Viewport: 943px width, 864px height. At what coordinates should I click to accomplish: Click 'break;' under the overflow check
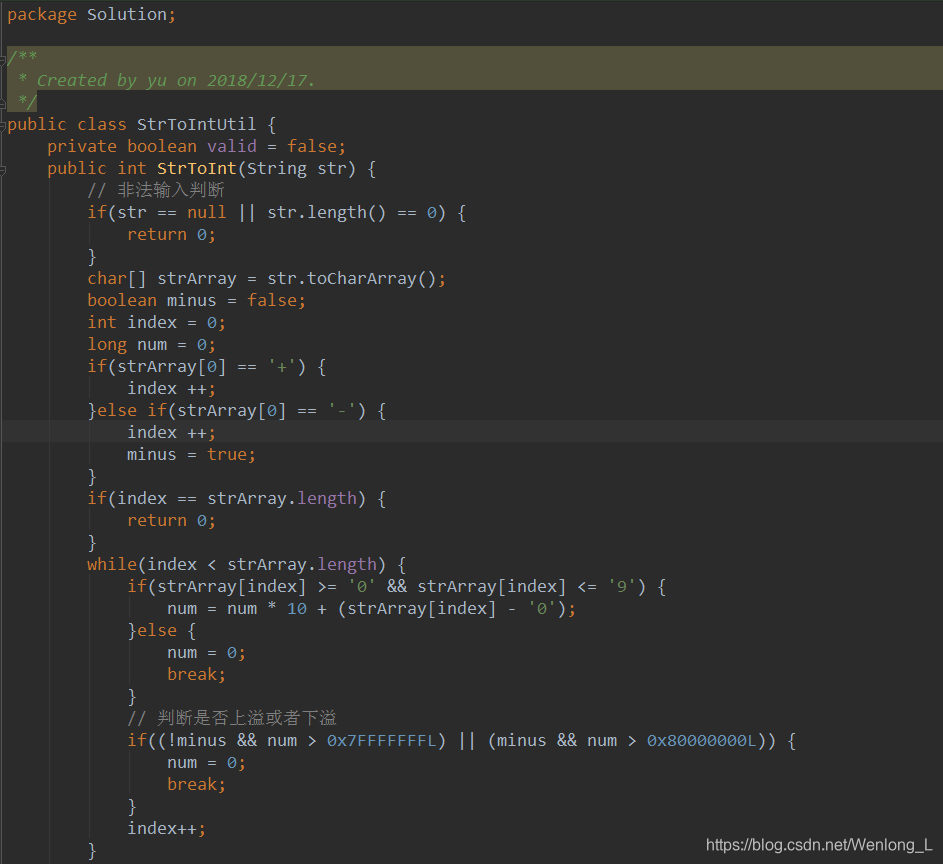point(197,785)
